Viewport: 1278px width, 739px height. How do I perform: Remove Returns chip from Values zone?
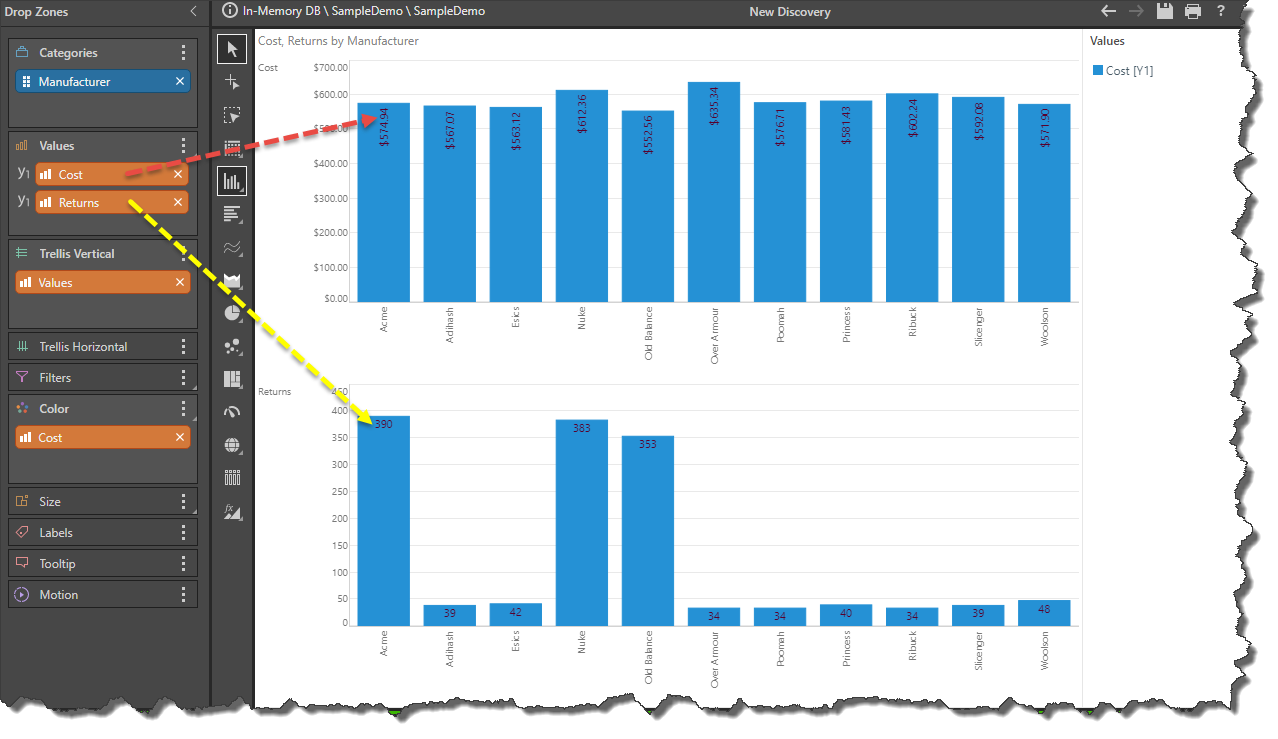coord(178,203)
